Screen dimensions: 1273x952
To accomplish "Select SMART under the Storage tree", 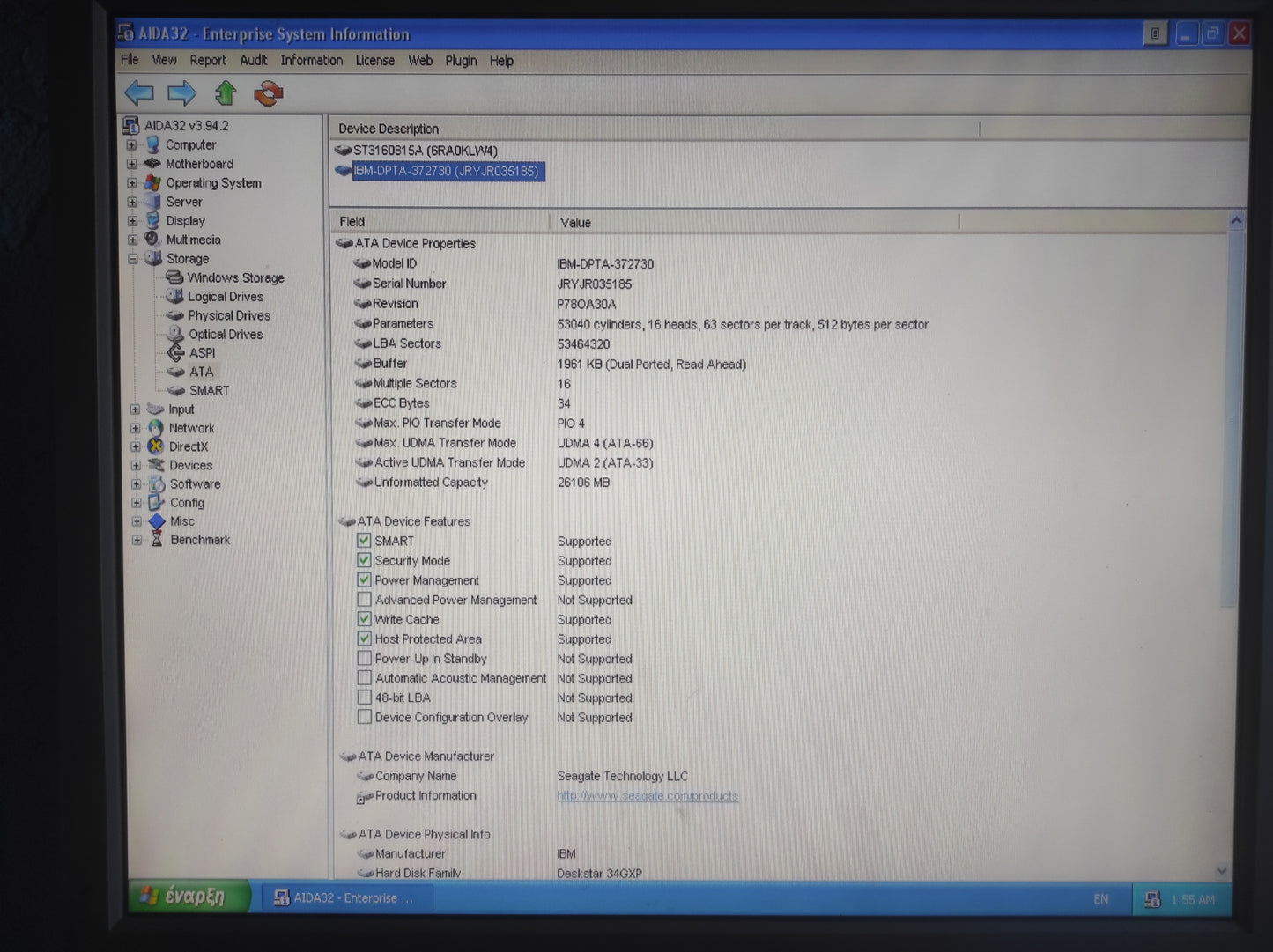I will pyautogui.click(x=209, y=390).
